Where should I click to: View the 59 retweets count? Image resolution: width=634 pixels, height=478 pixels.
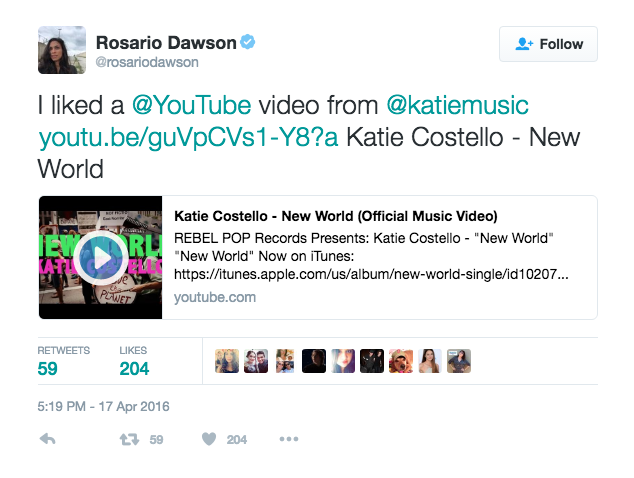coord(48,368)
